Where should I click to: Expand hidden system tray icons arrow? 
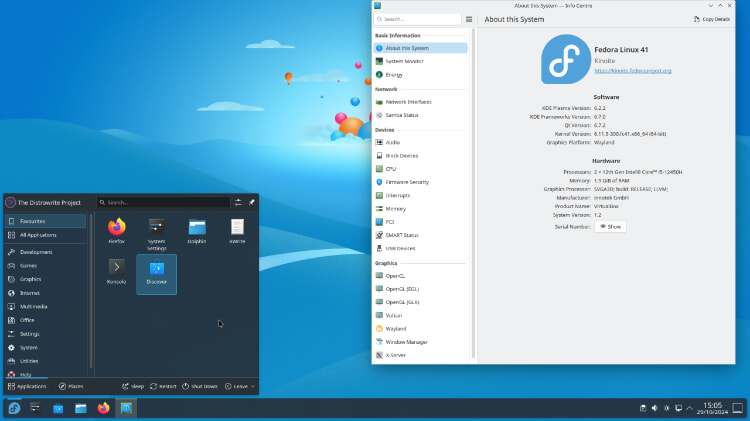pyautogui.click(x=689, y=408)
